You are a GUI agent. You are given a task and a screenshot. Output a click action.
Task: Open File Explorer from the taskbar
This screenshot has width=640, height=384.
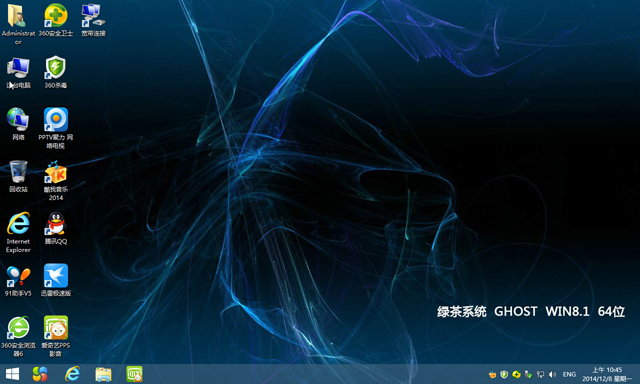[x=103, y=374]
